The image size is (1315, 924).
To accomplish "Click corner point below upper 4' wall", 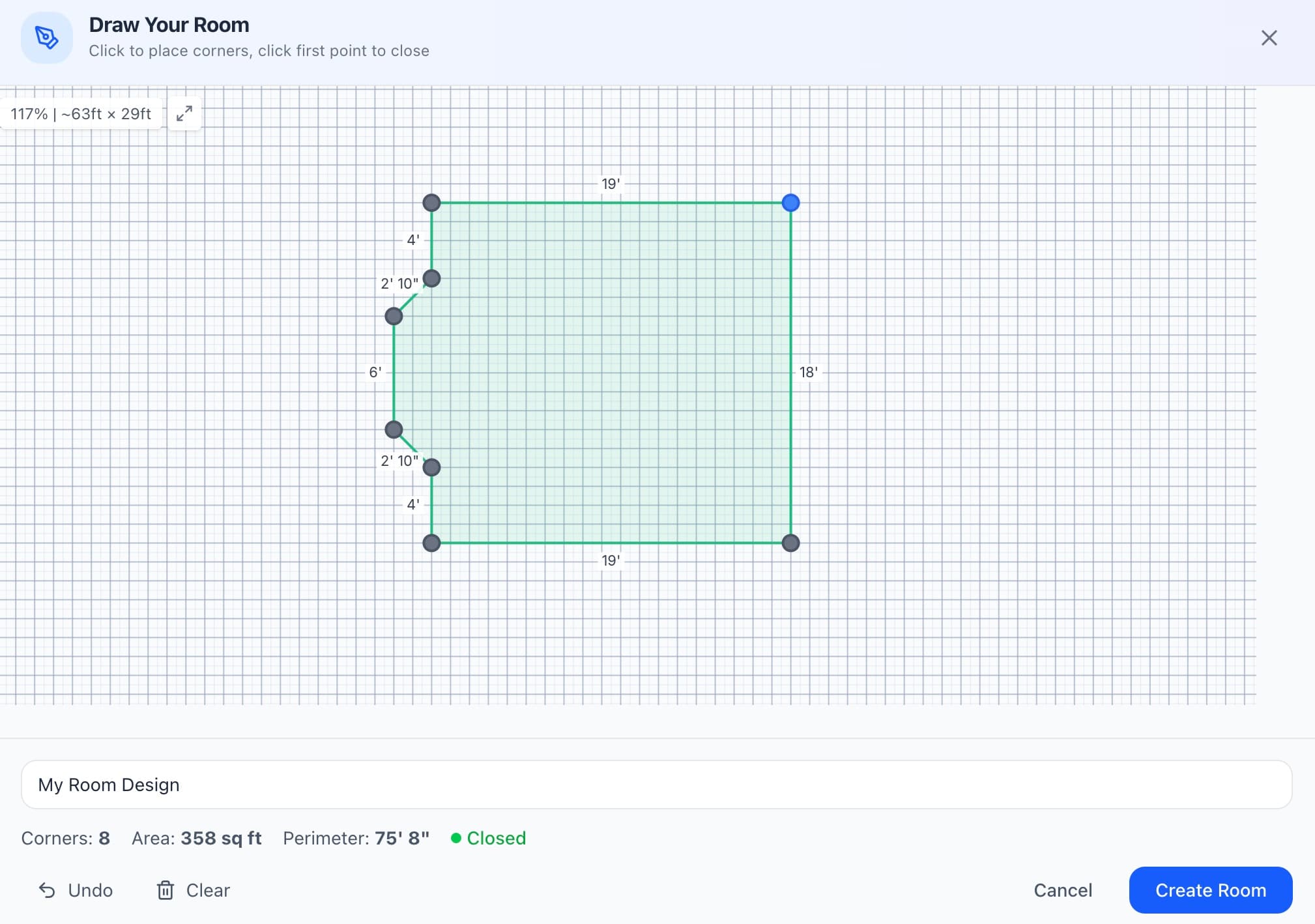I will point(431,278).
